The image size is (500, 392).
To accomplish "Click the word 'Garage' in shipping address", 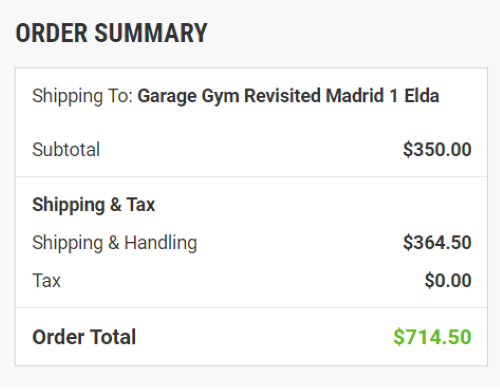I will pos(167,97).
